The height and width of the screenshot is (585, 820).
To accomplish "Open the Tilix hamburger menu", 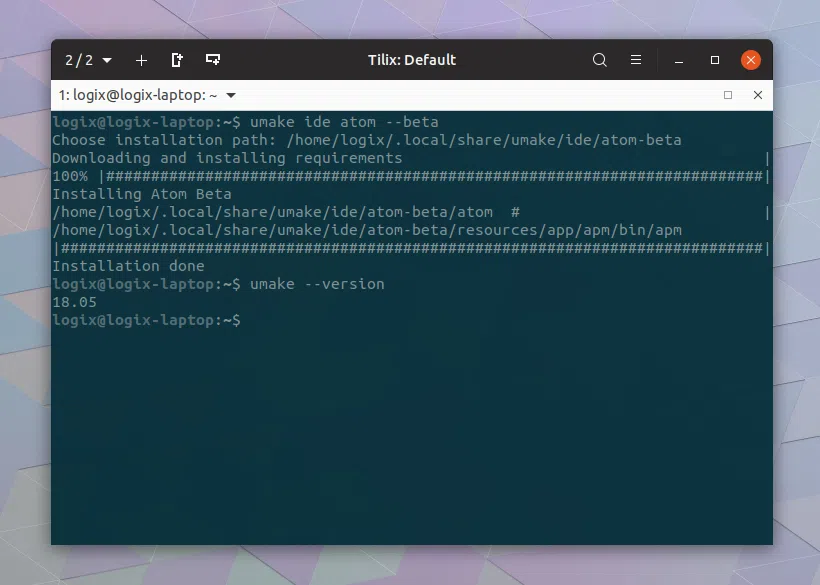I will coord(637,60).
